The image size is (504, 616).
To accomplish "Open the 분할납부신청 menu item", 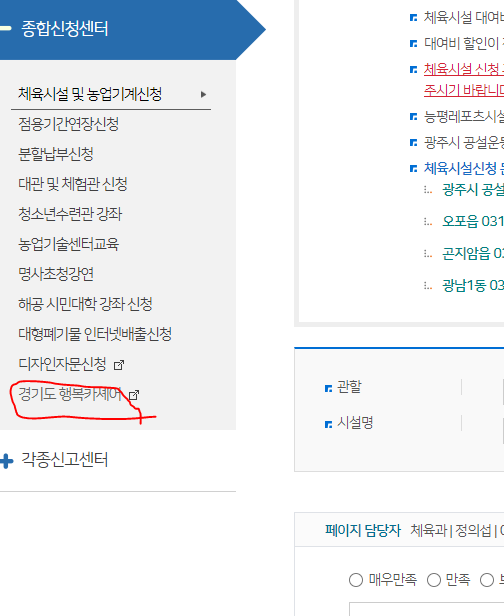I will point(56,154).
